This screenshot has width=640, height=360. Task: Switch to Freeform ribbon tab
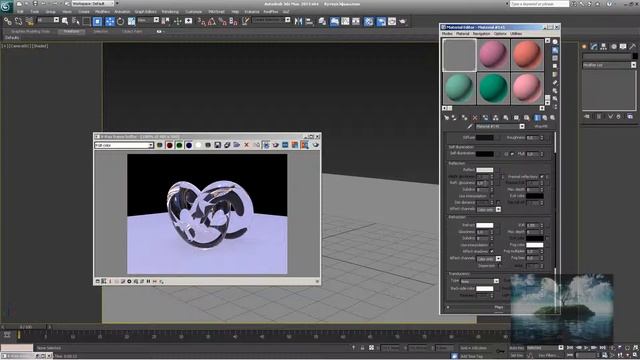pos(71,31)
